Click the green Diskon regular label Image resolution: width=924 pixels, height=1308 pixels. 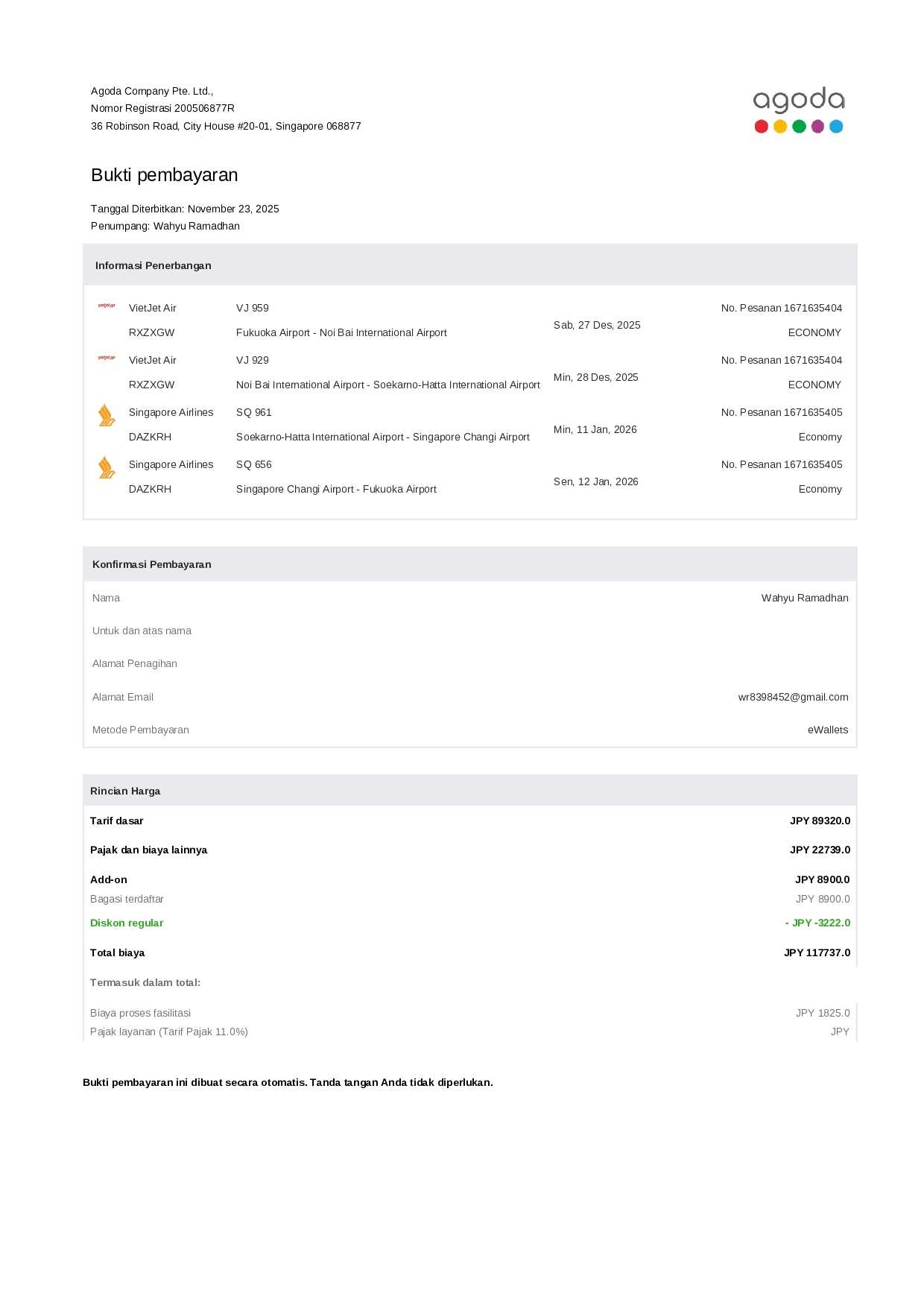point(127,923)
